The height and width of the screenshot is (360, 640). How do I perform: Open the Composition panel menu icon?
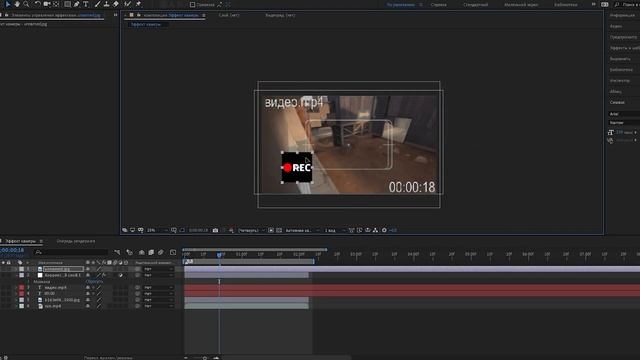click(x=204, y=16)
